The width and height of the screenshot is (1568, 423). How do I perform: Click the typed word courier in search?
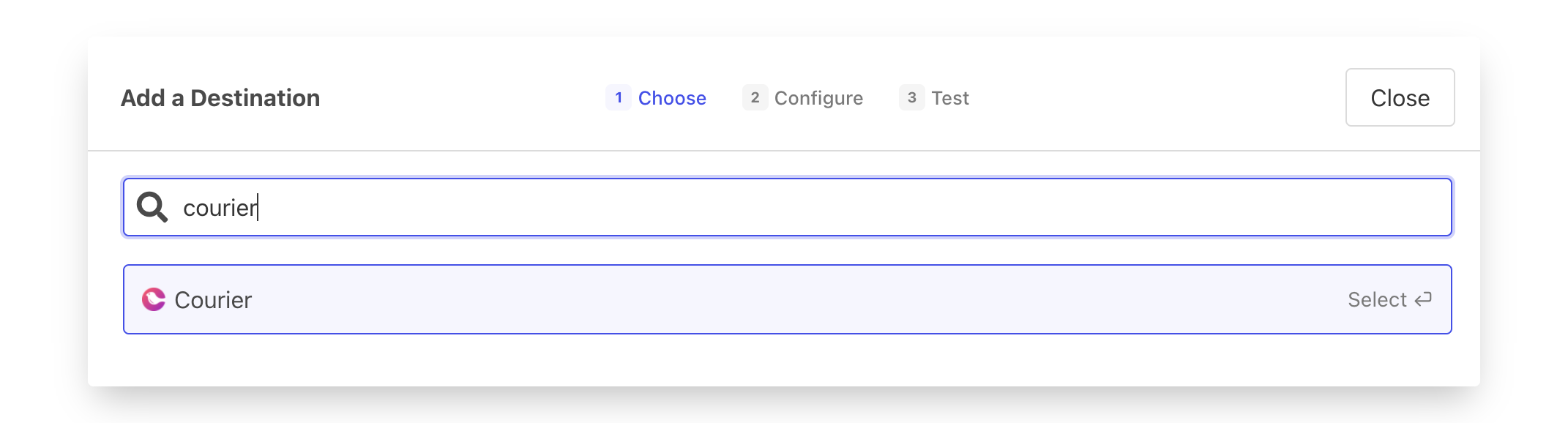pos(219,209)
